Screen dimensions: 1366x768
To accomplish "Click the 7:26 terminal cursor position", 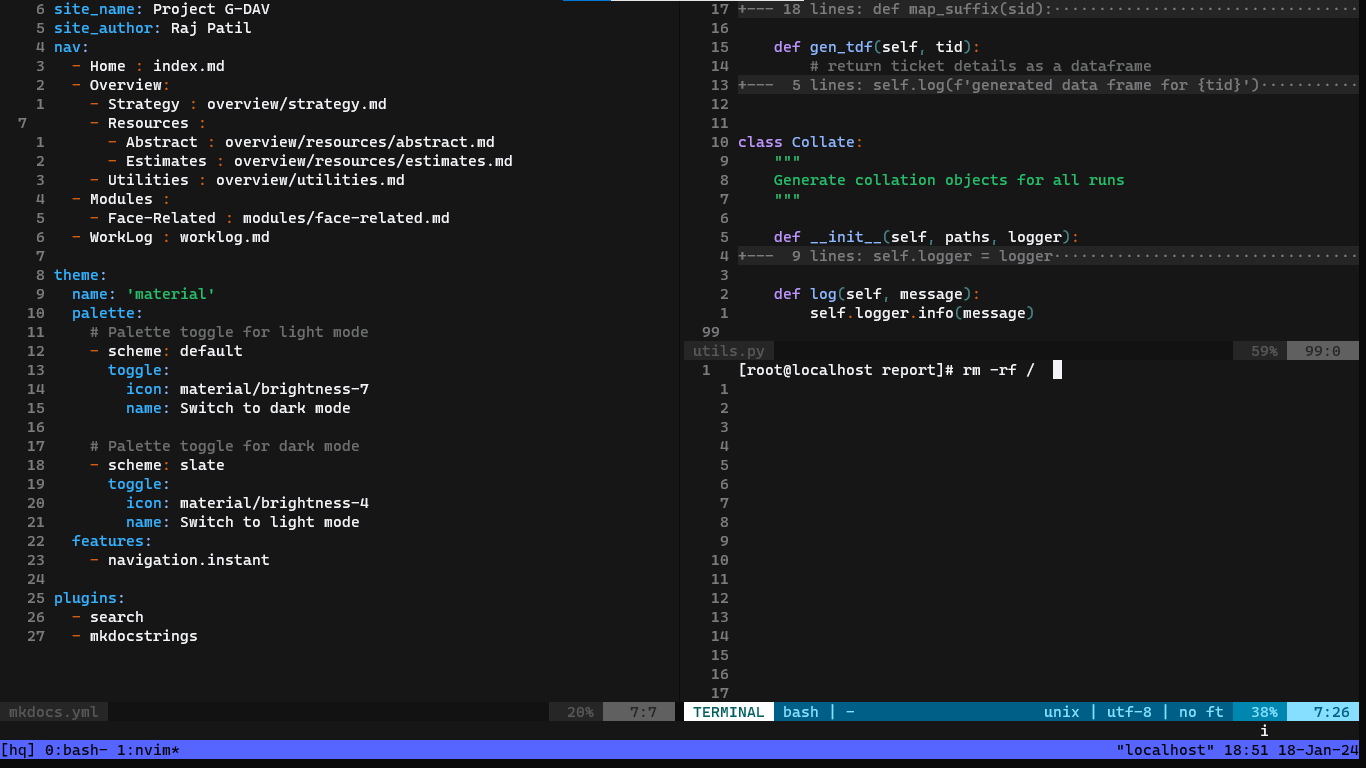I will coord(1323,712).
